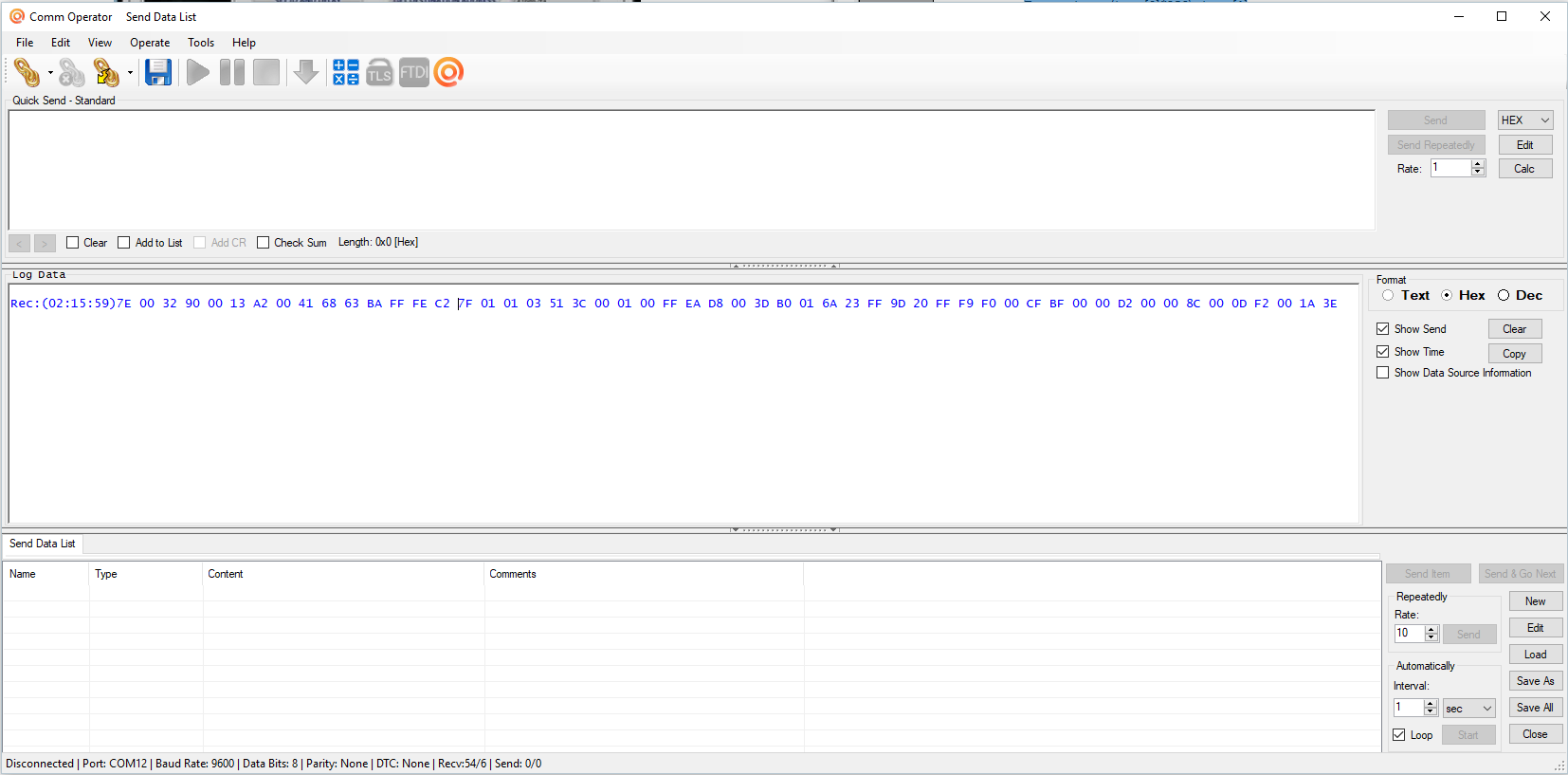Click the gray down arrow toolbar icon
The width and height of the screenshot is (1568, 775).
pos(306,72)
